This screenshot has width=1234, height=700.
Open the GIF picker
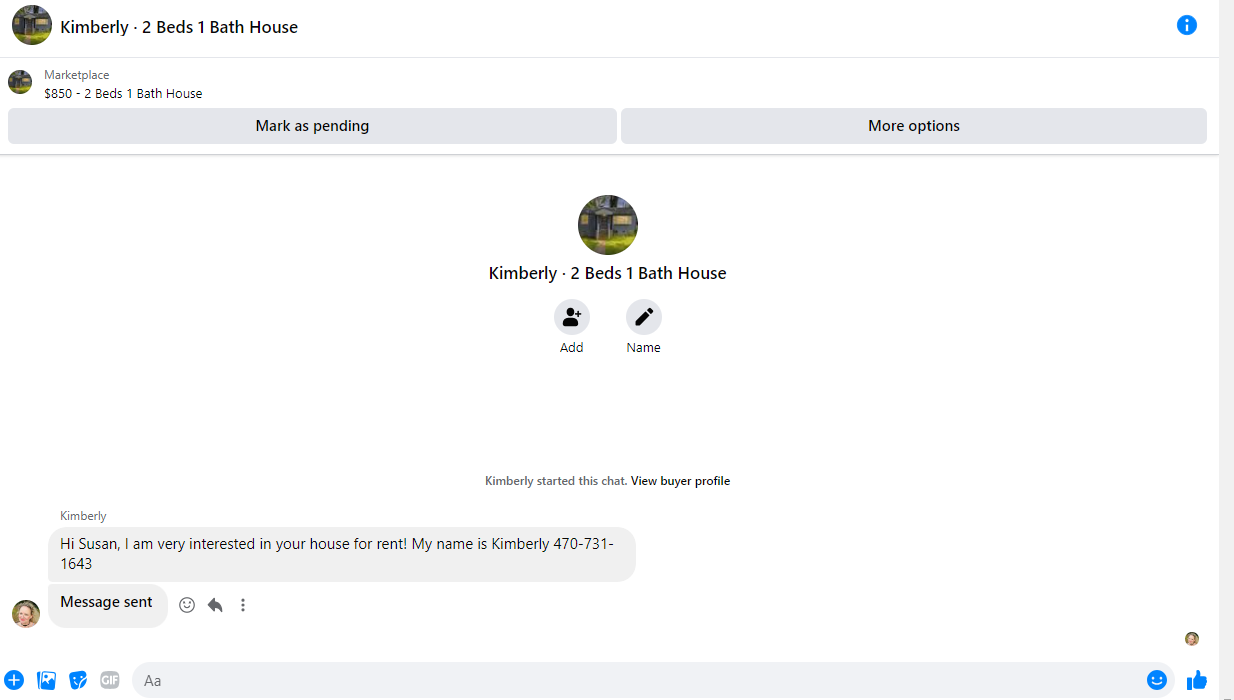click(x=109, y=680)
